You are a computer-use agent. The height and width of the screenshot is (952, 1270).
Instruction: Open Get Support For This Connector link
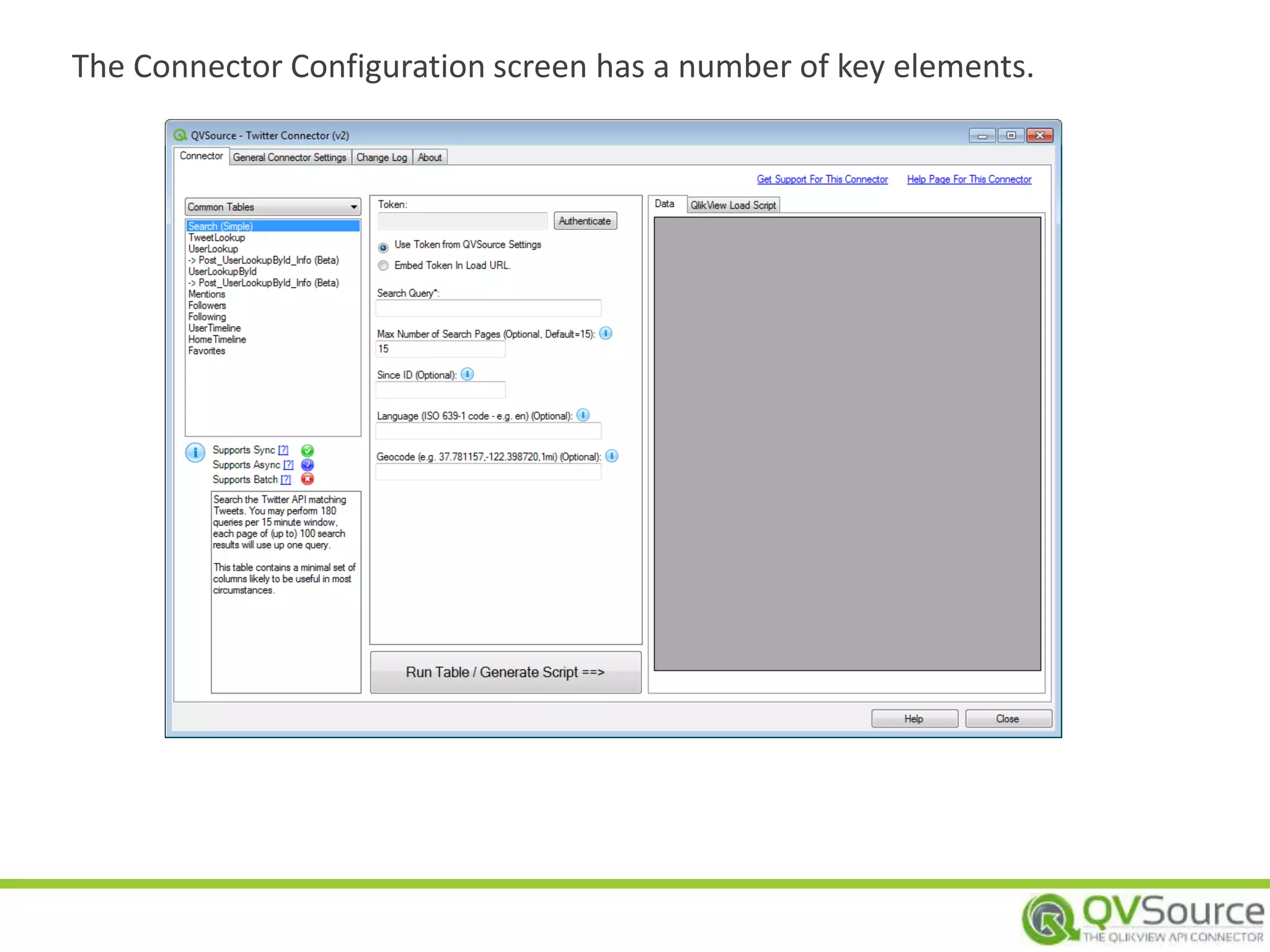tap(822, 179)
